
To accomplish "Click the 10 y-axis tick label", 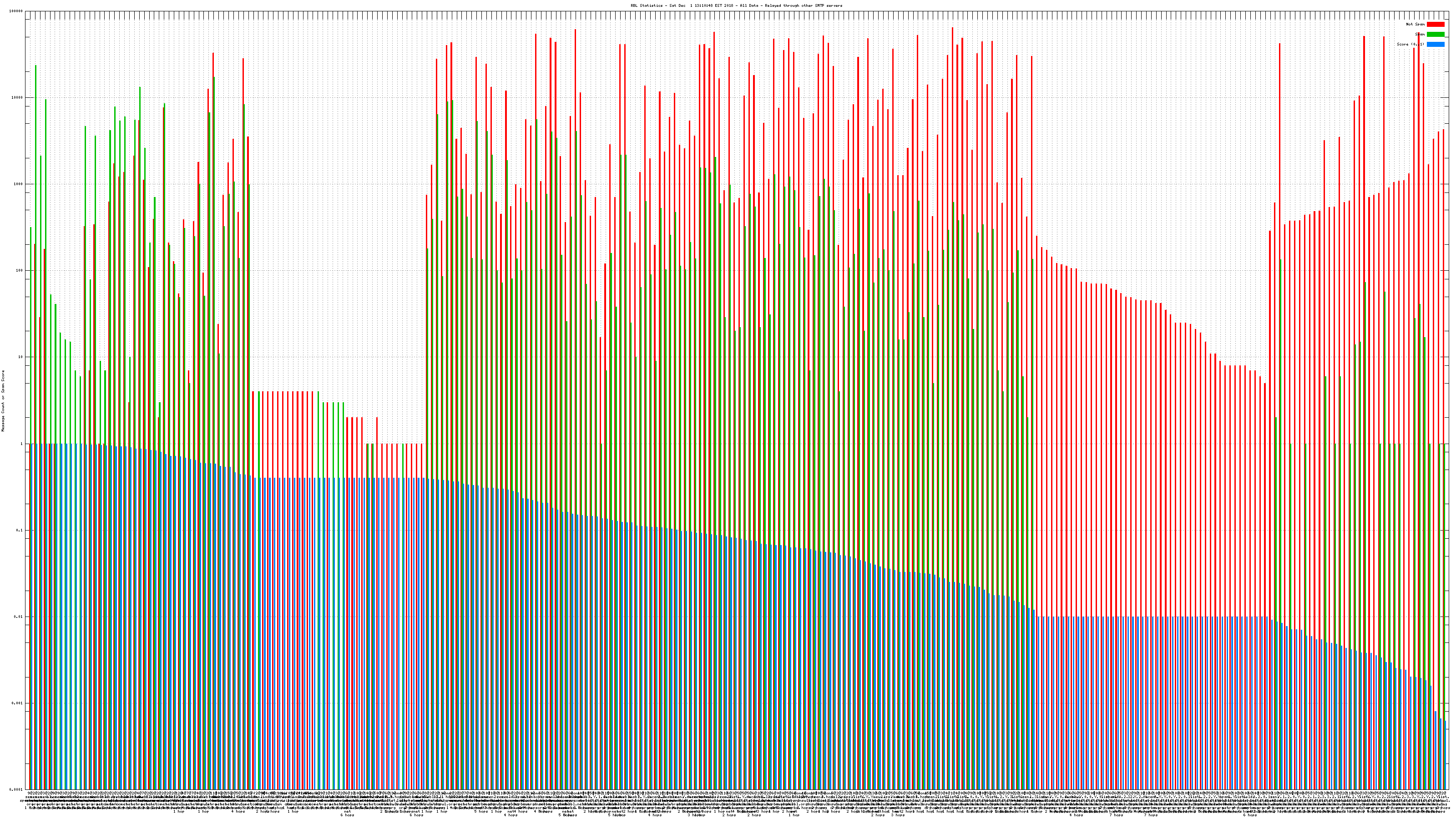I will click(x=21, y=357).
